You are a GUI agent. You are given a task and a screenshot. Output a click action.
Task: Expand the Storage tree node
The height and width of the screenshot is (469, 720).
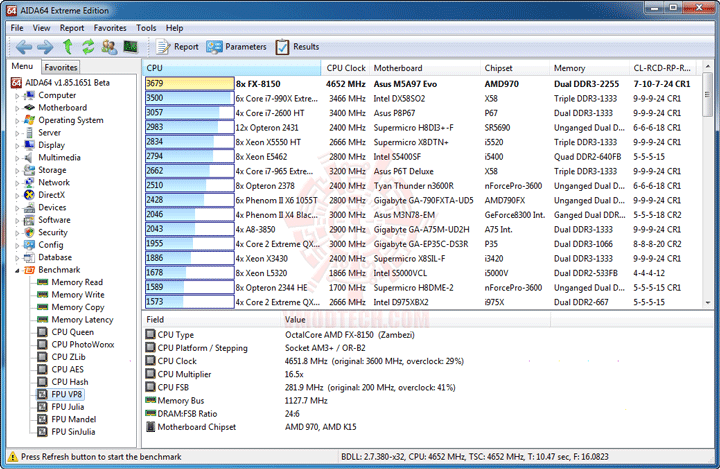[17, 170]
